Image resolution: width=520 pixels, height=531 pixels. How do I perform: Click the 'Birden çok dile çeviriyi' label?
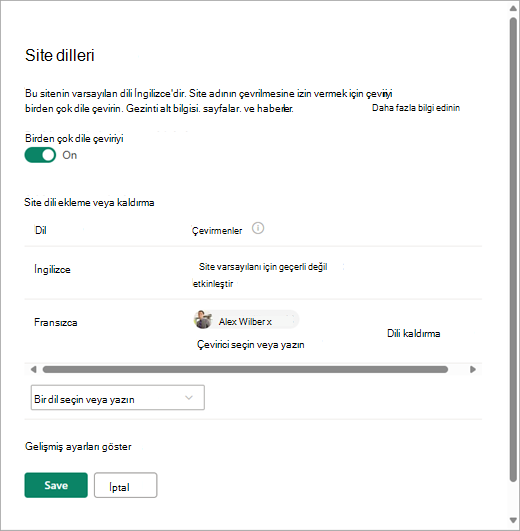click(74, 139)
